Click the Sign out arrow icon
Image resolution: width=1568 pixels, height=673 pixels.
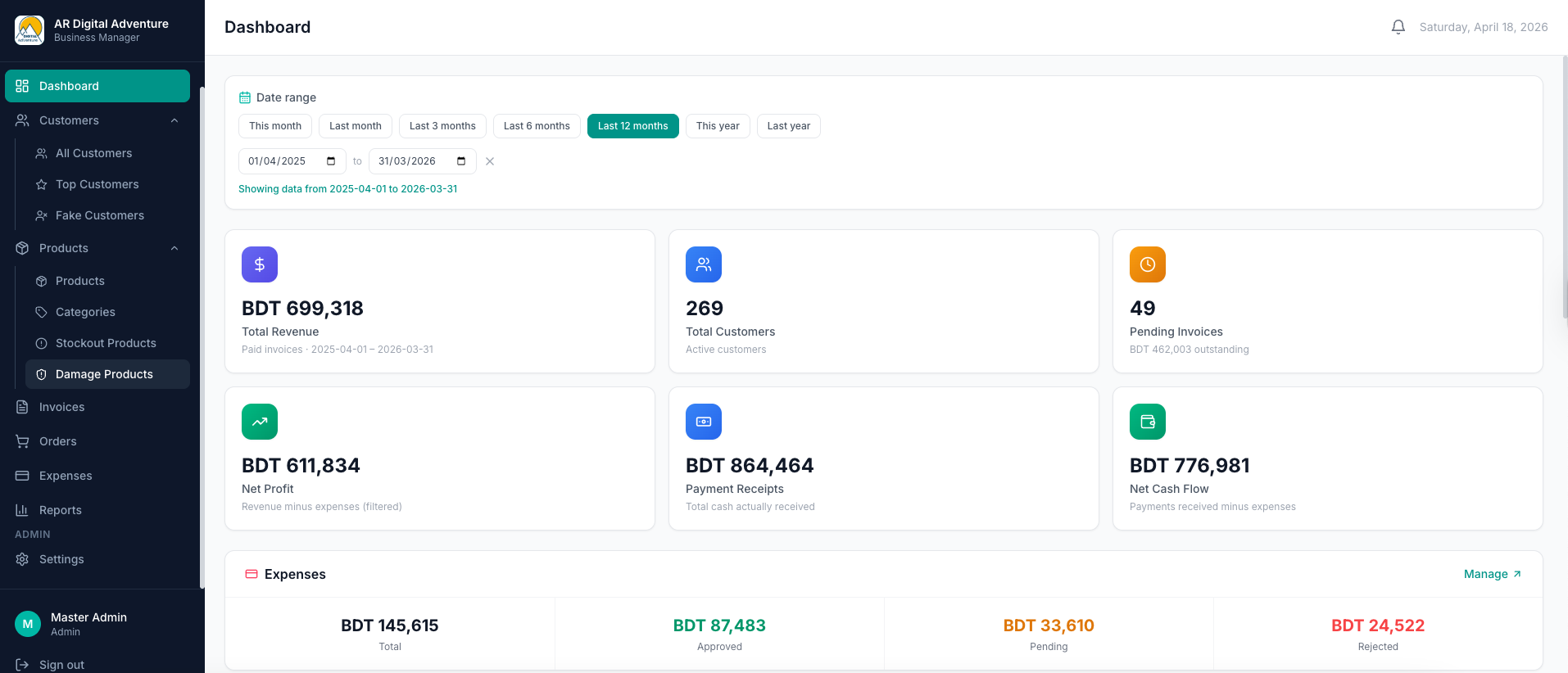click(x=22, y=665)
